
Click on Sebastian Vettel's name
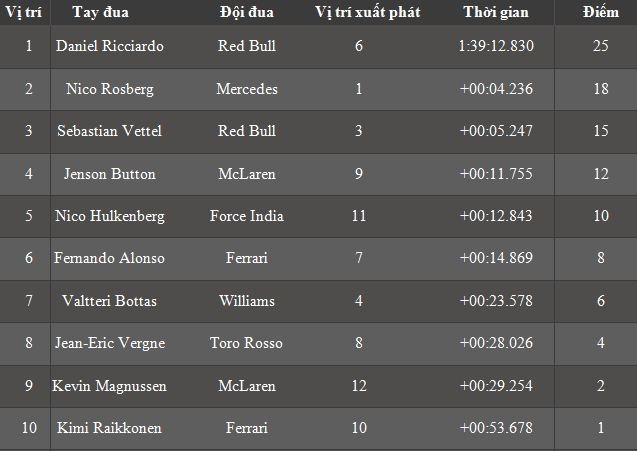[110, 131]
